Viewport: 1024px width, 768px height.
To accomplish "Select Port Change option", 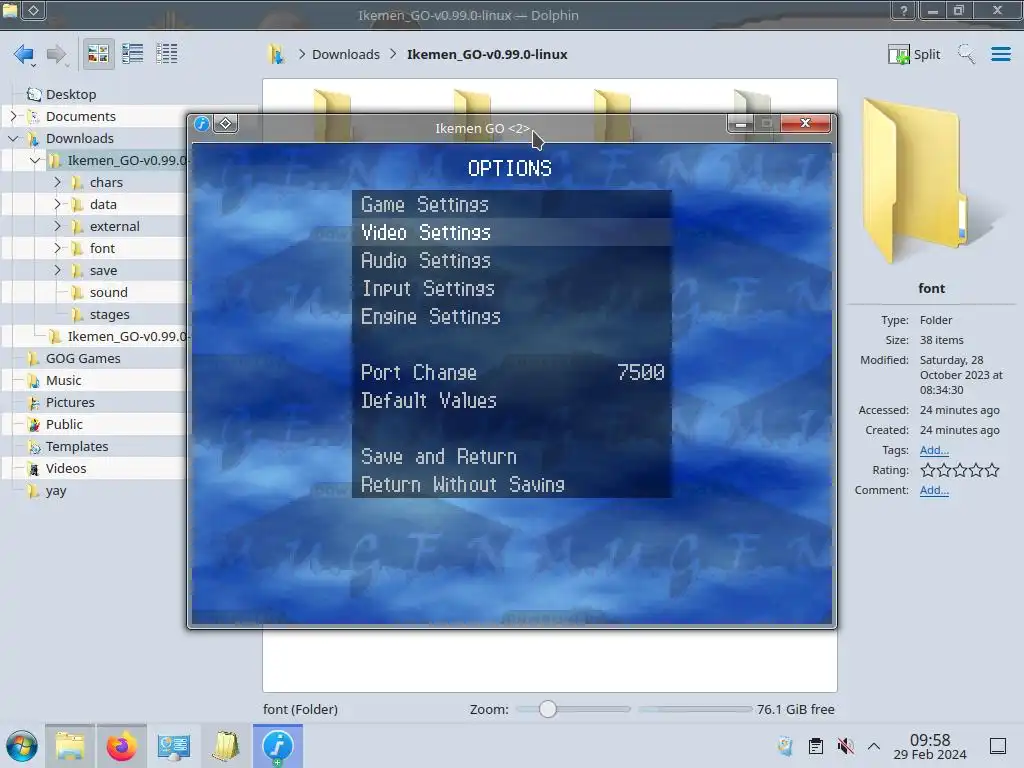I will [511, 372].
